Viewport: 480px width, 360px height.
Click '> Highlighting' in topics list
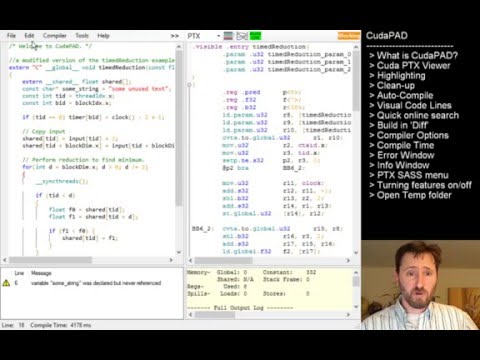(397, 75)
